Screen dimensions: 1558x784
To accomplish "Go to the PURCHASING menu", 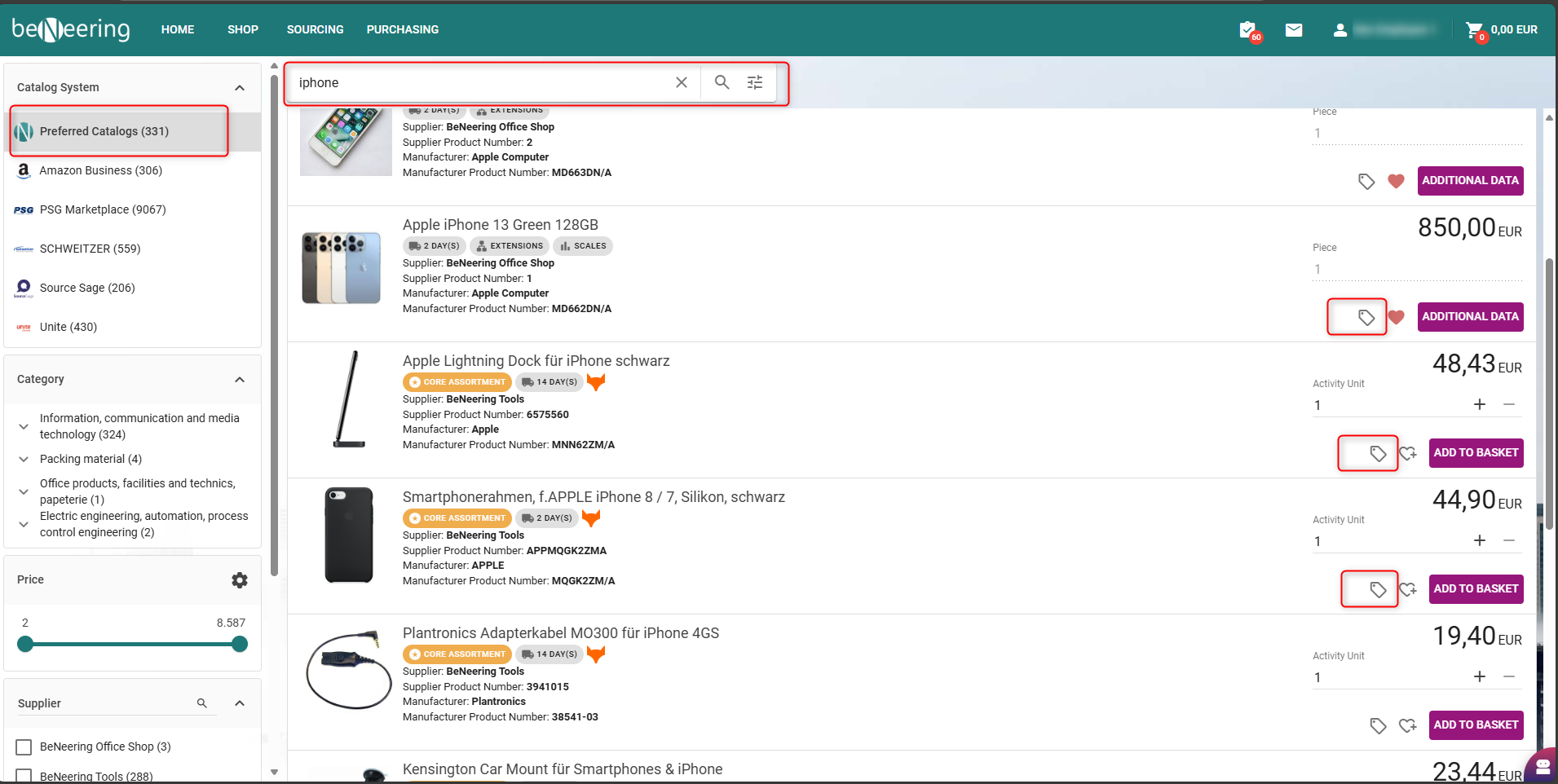I will click(402, 29).
